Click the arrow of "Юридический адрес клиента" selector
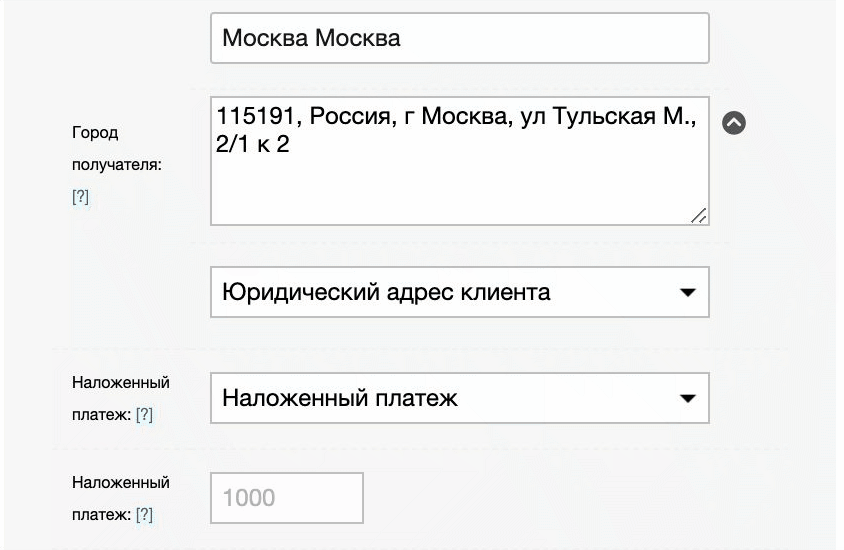Screen dimensions: 844x550 [687, 293]
